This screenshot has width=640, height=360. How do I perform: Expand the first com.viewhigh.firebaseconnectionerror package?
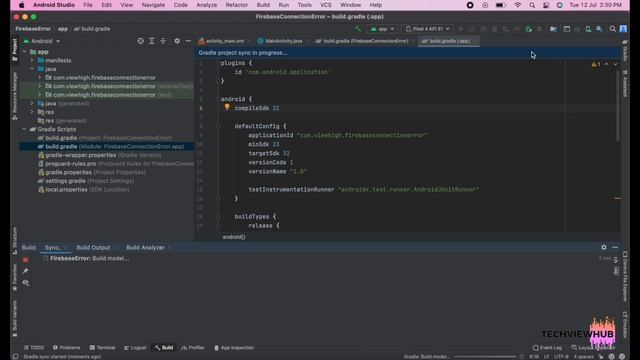click(x=40, y=78)
